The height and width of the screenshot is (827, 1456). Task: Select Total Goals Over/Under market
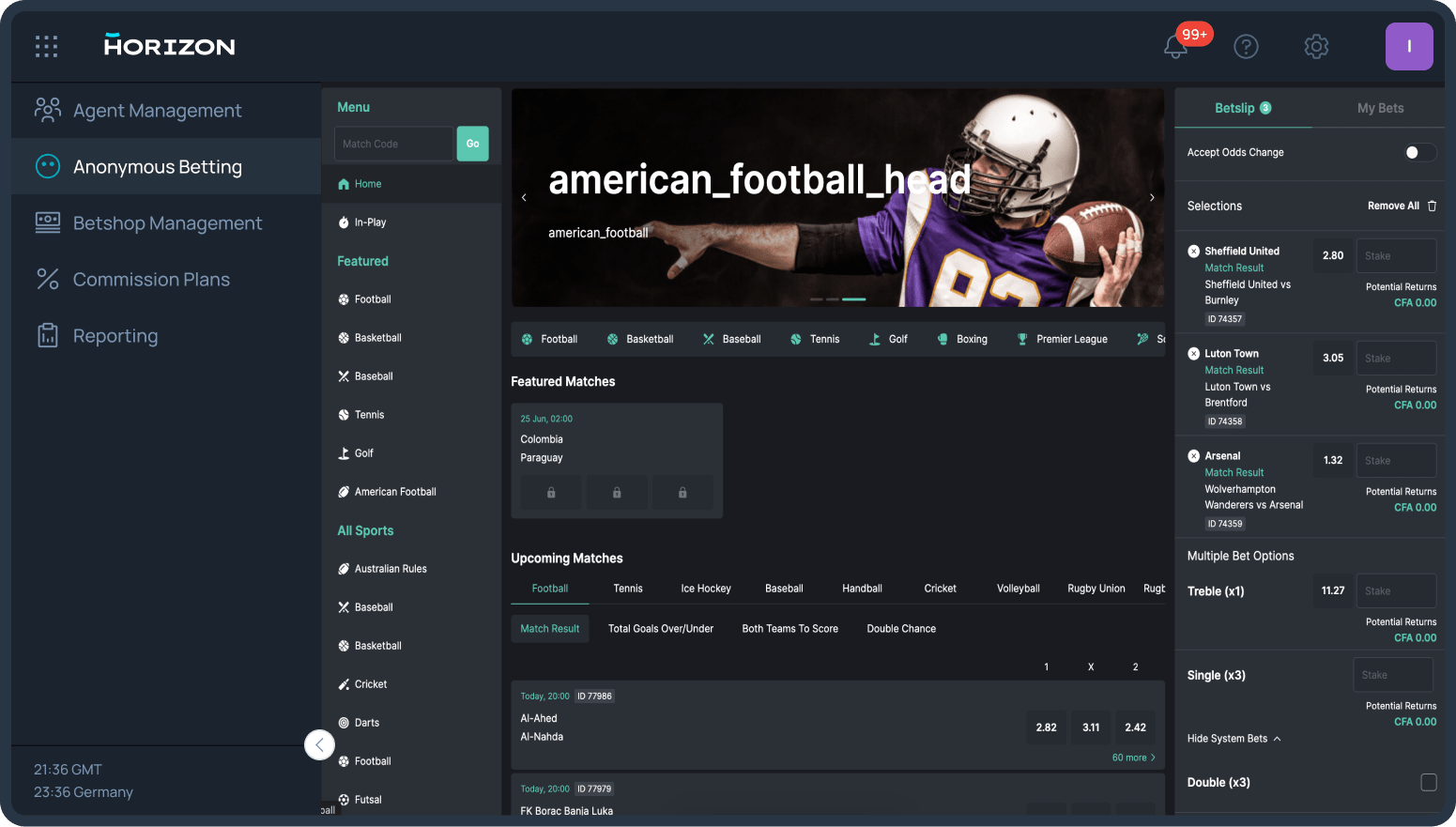(661, 629)
